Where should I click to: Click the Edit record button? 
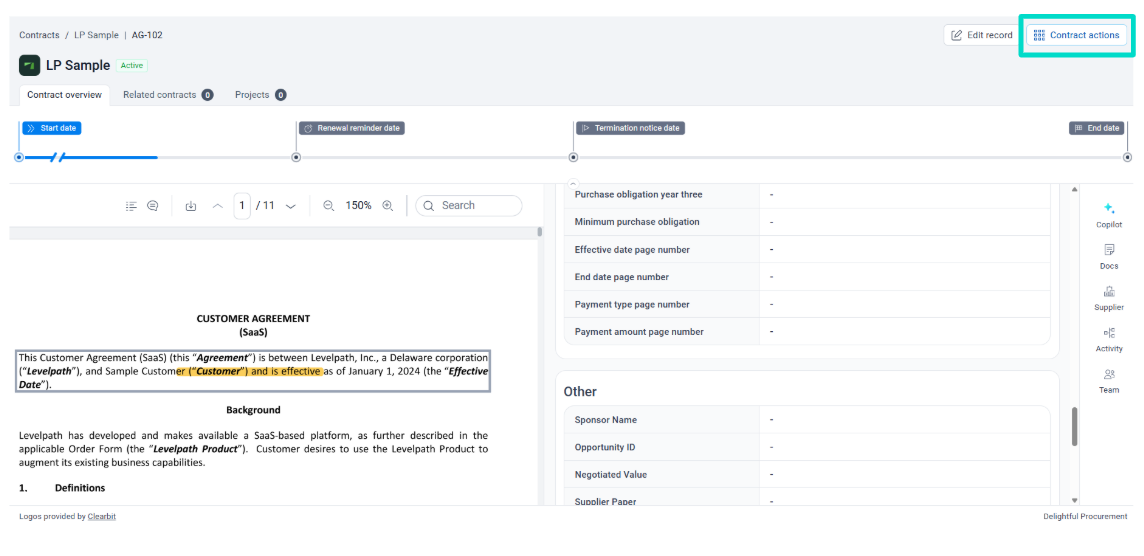click(980, 35)
